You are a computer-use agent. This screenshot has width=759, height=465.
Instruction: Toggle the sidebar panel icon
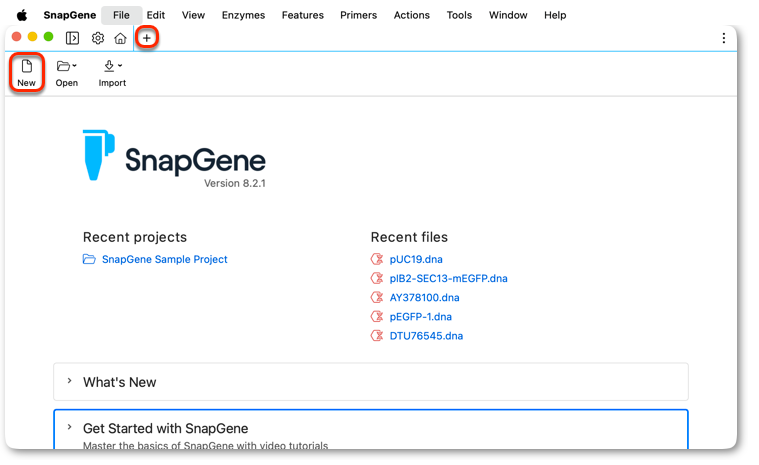click(x=72, y=38)
